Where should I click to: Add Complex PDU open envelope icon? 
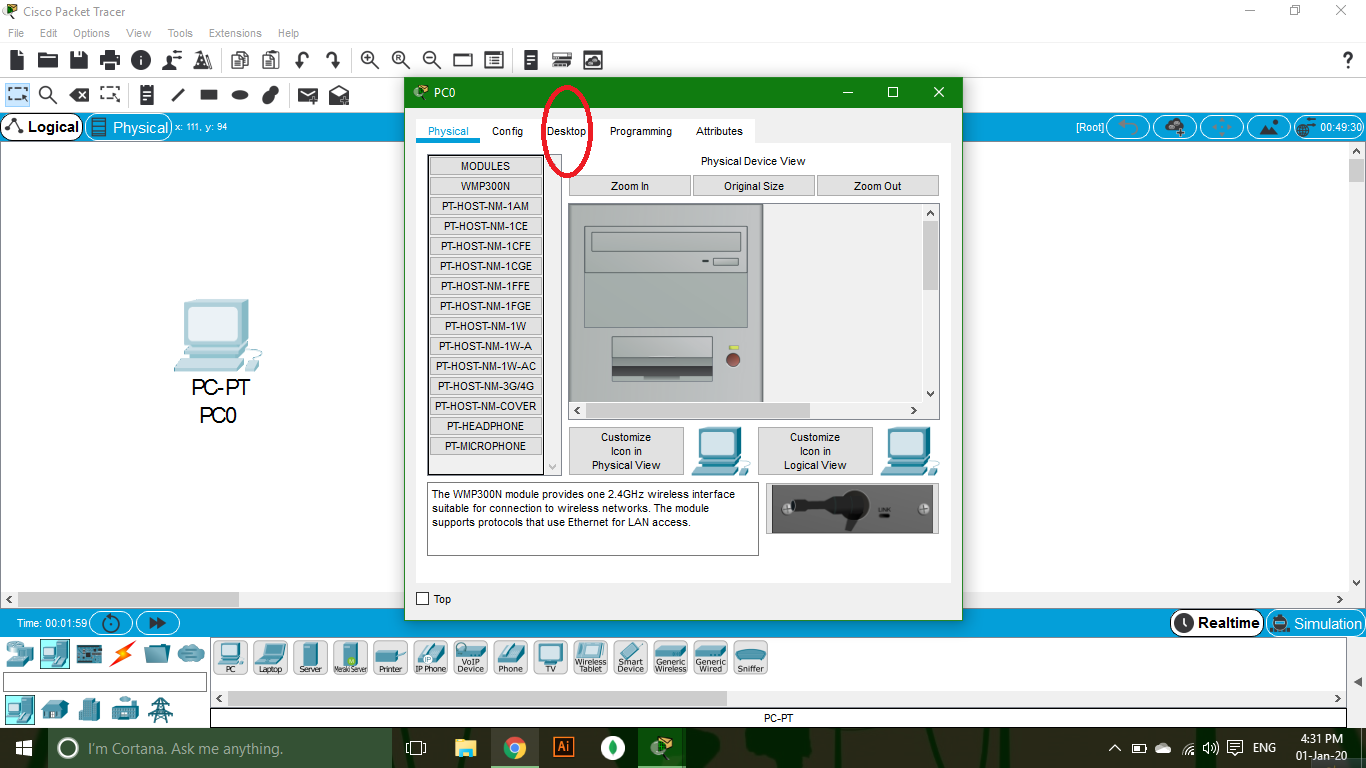click(339, 95)
